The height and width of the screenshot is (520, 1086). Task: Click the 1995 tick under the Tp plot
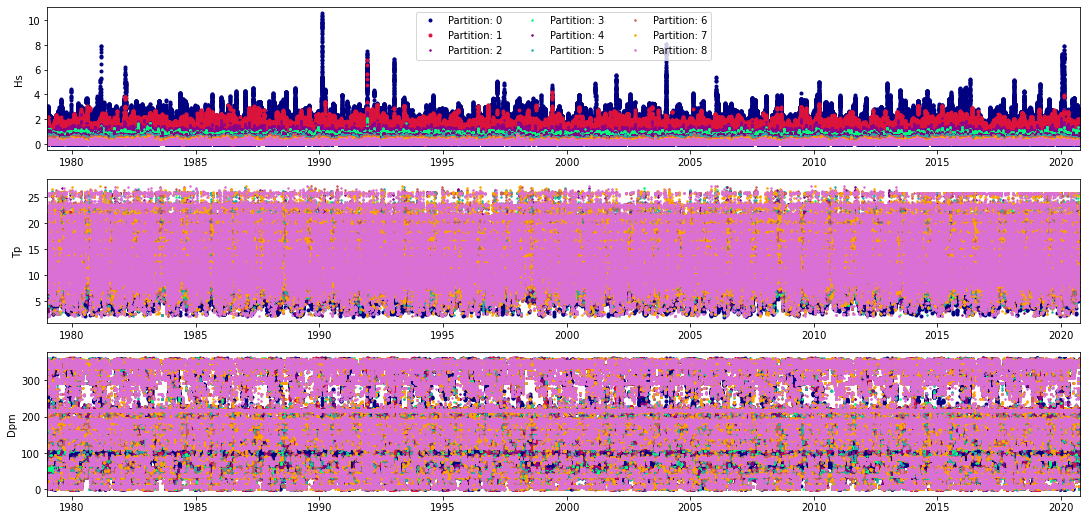coord(443,334)
